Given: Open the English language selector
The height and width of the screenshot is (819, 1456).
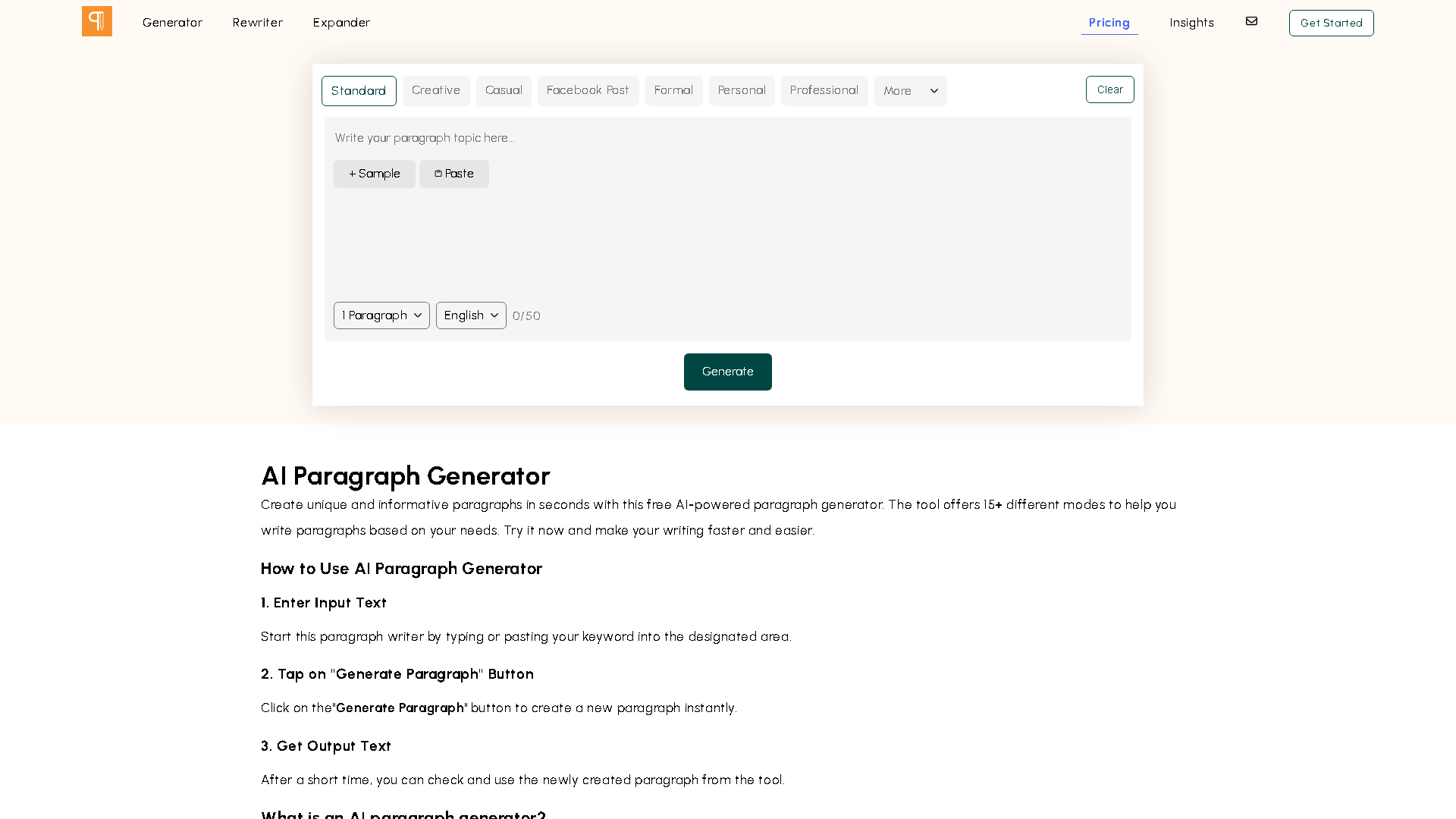Looking at the screenshot, I should coord(471,315).
